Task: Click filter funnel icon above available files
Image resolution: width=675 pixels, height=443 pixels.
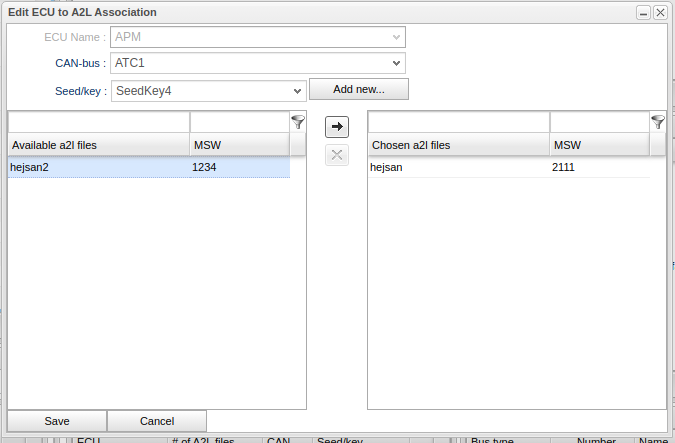Action: pyautogui.click(x=298, y=122)
